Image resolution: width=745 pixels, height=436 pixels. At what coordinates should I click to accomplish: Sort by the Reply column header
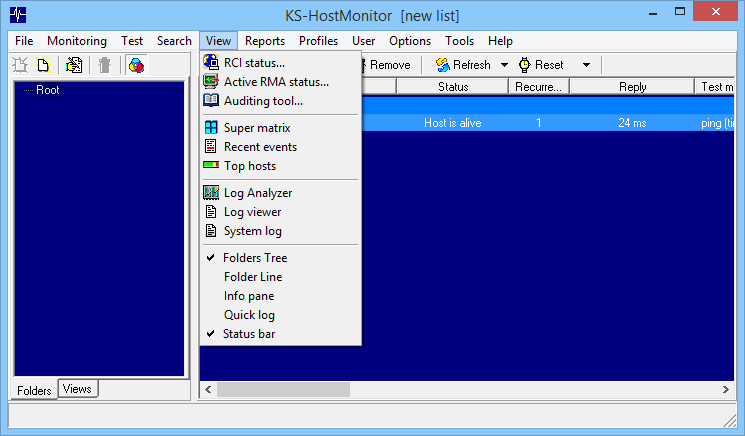click(x=632, y=87)
